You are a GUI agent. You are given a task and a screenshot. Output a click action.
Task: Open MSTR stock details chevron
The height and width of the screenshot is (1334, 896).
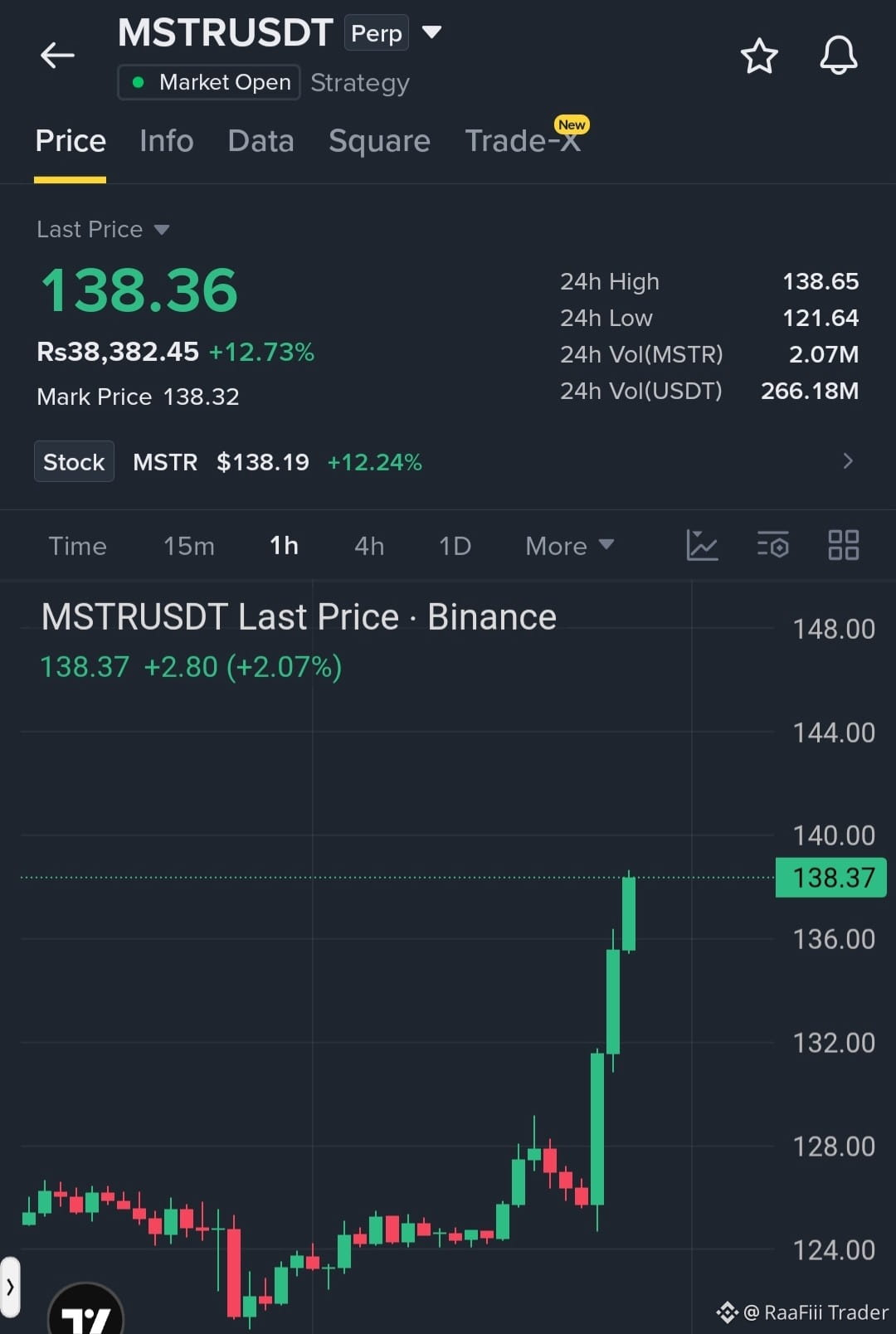[x=847, y=461]
